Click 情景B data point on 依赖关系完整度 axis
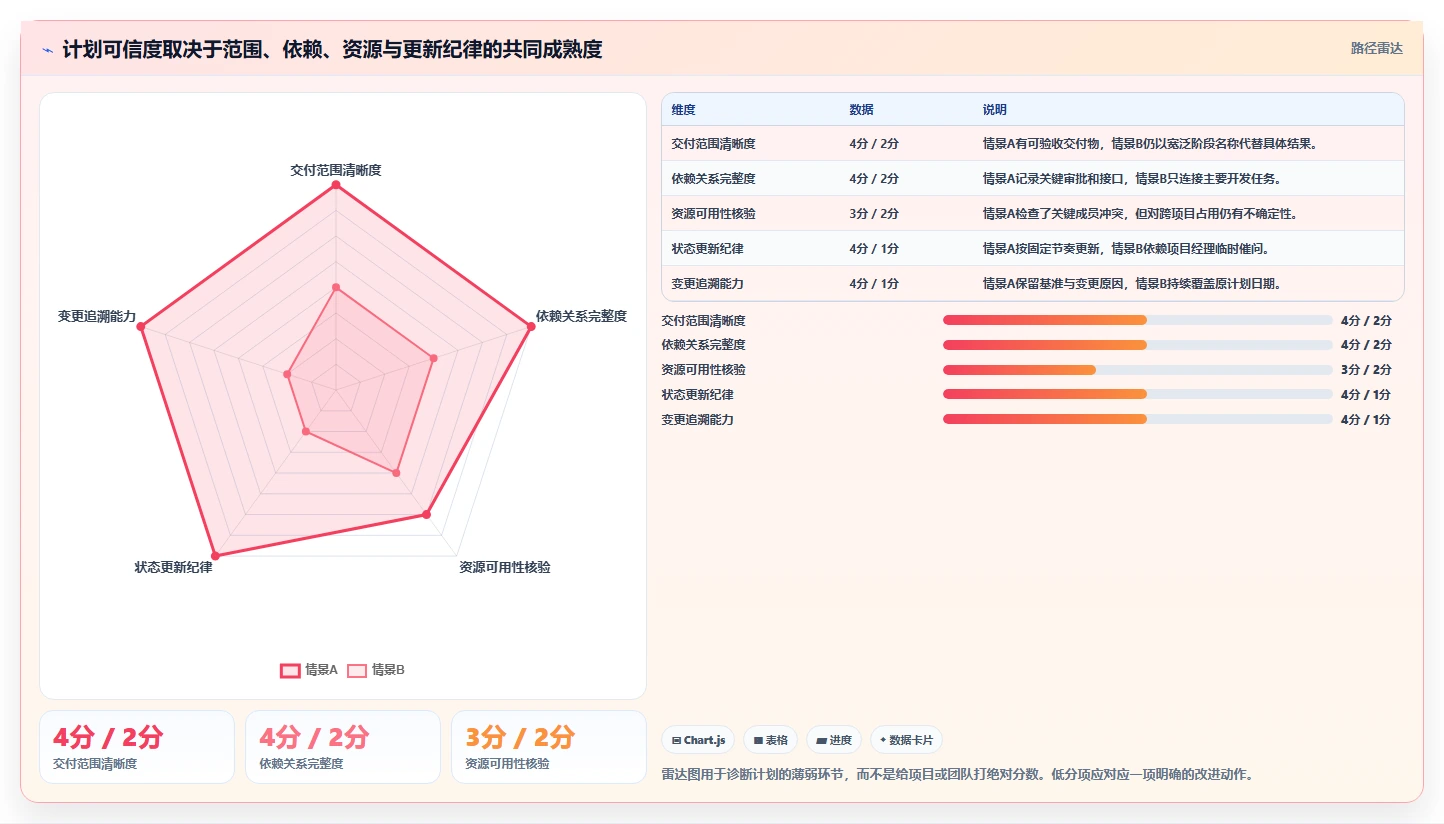 coord(433,358)
